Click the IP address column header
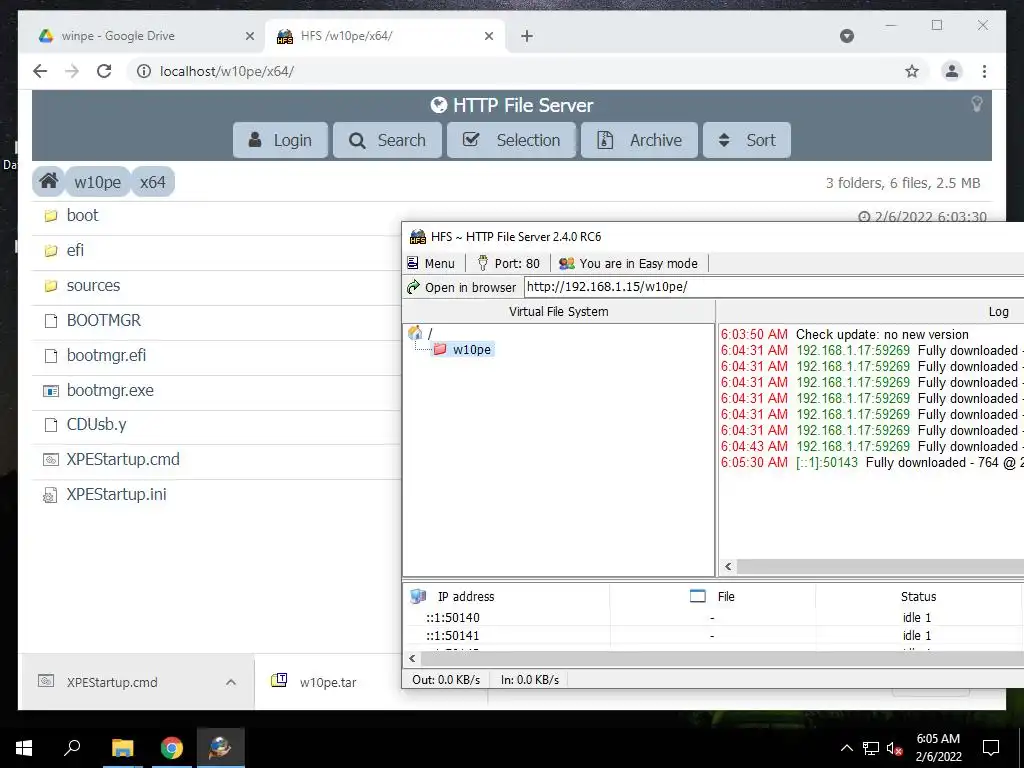The height and width of the screenshot is (768, 1024). [x=506, y=596]
